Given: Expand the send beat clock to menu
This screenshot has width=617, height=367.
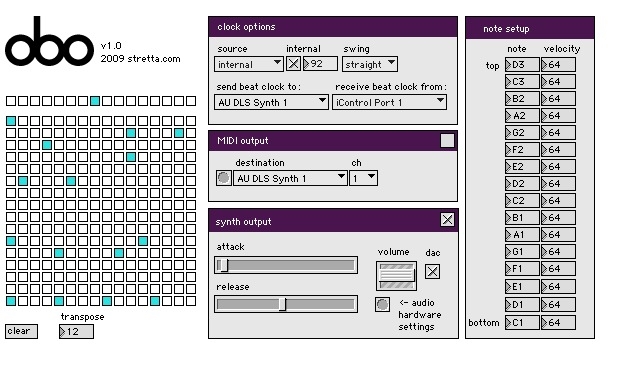Looking at the screenshot, I should [271, 102].
